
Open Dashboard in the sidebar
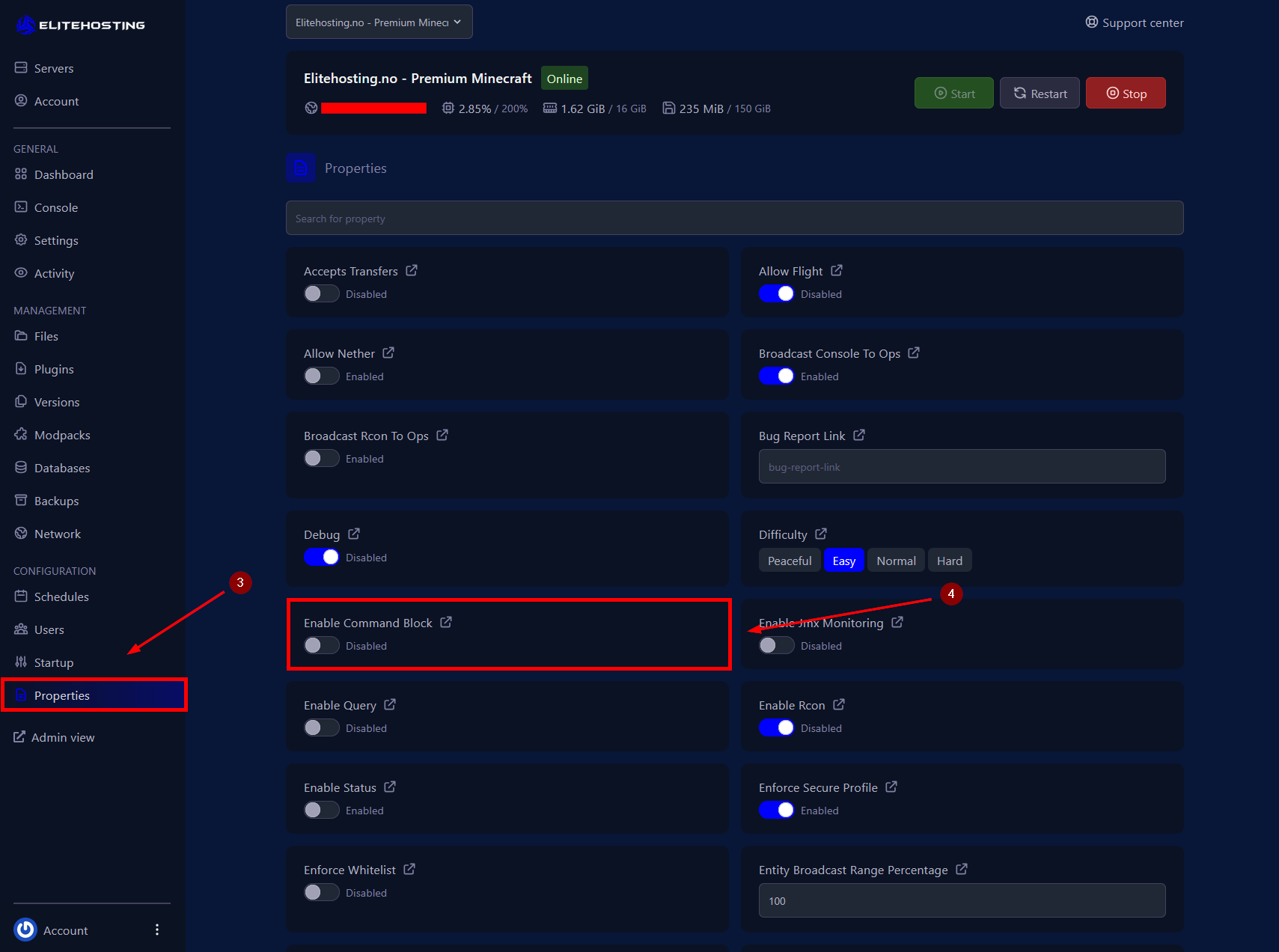coord(54,174)
